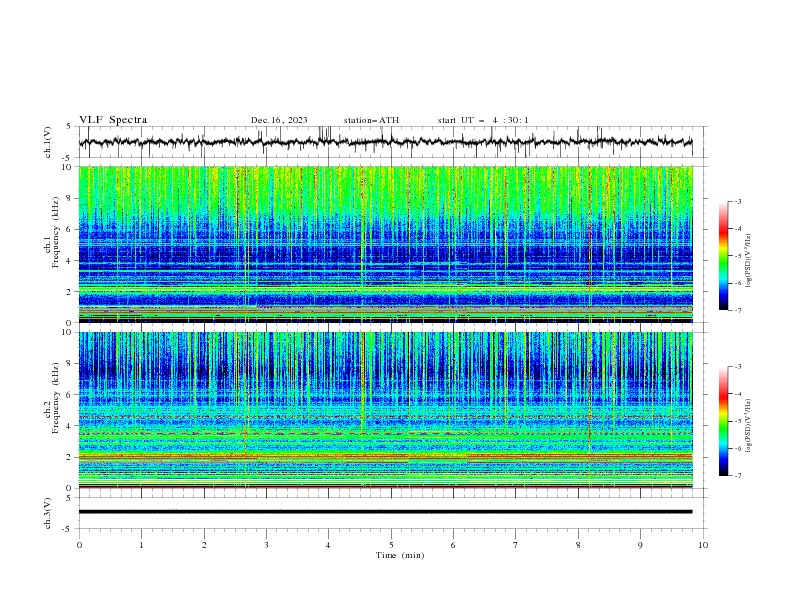Click time axis tick label '3'
The height and width of the screenshot is (612, 792).
tap(266, 545)
